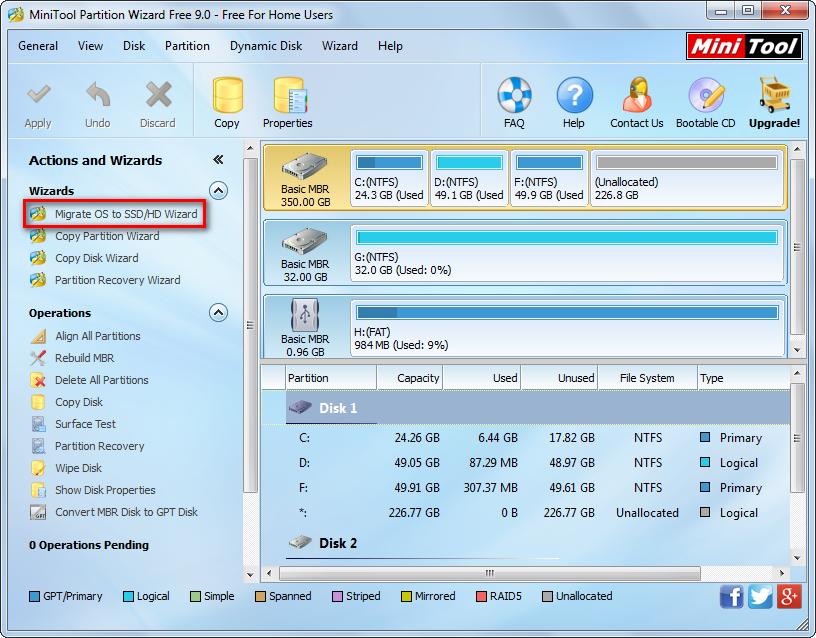
Task: Select the 226.8 GB Unallocated block
Action: click(x=687, y=178)
